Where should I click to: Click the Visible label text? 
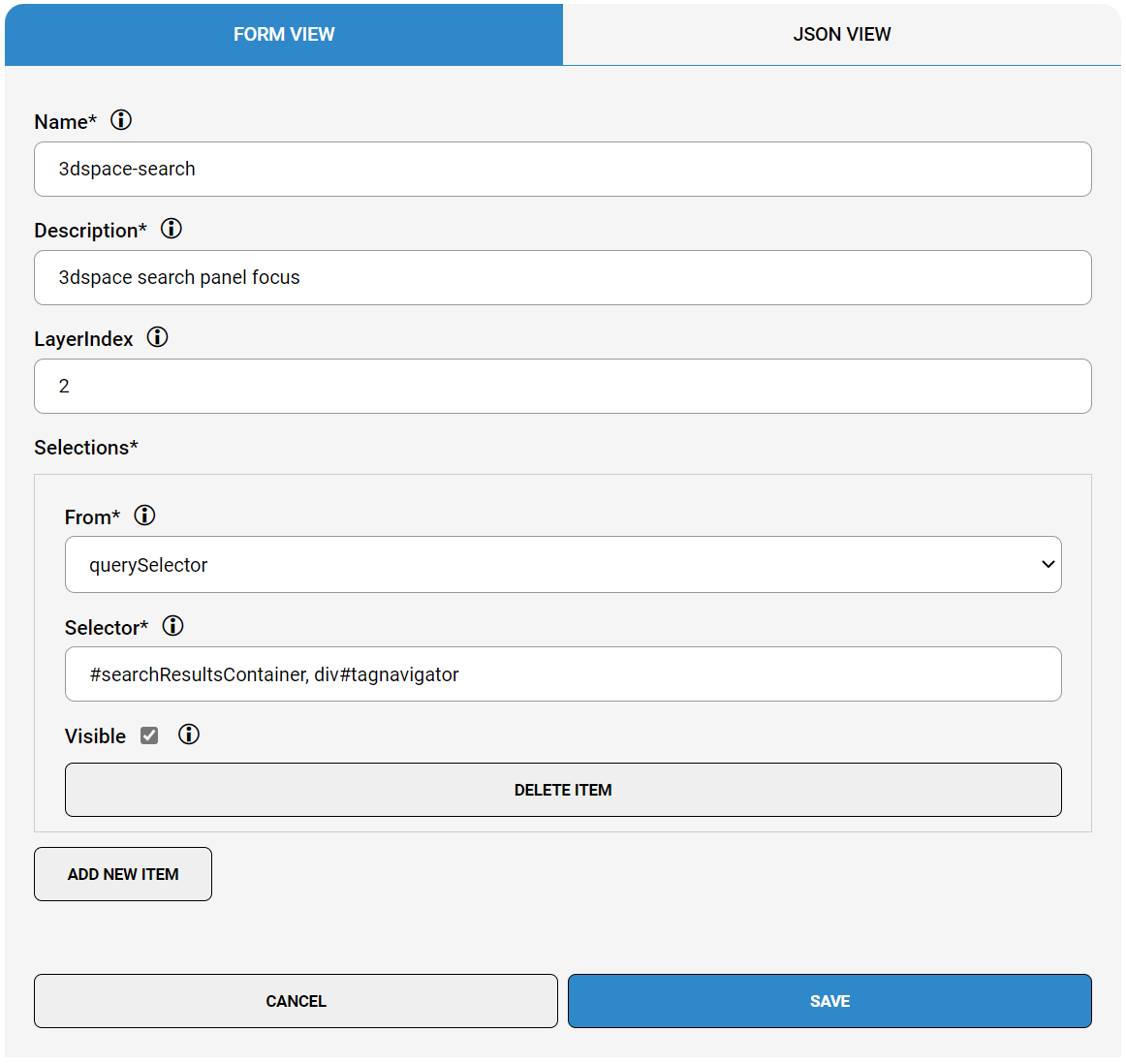[95, 735]
